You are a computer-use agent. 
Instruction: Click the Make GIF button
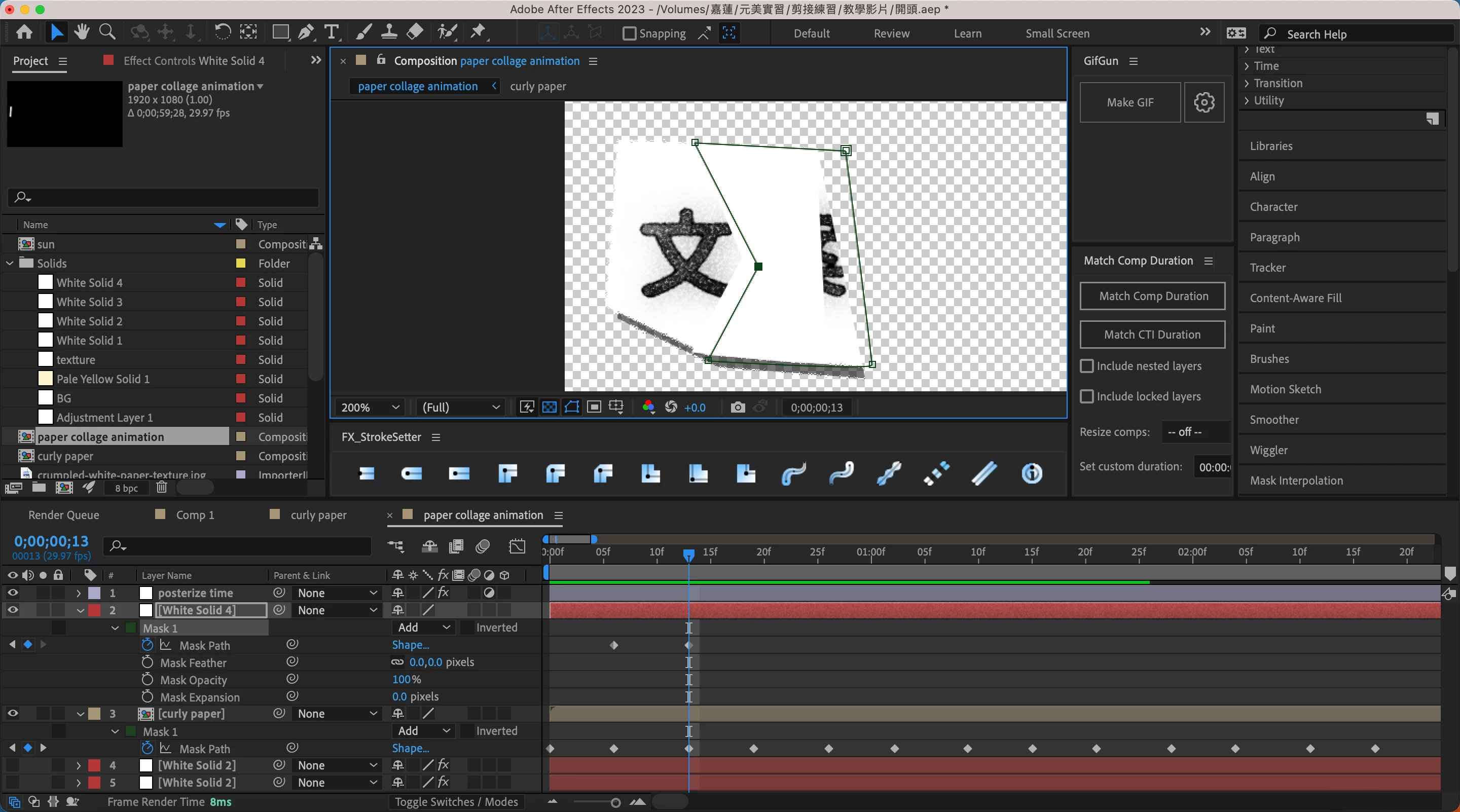tap(1129, 102)
